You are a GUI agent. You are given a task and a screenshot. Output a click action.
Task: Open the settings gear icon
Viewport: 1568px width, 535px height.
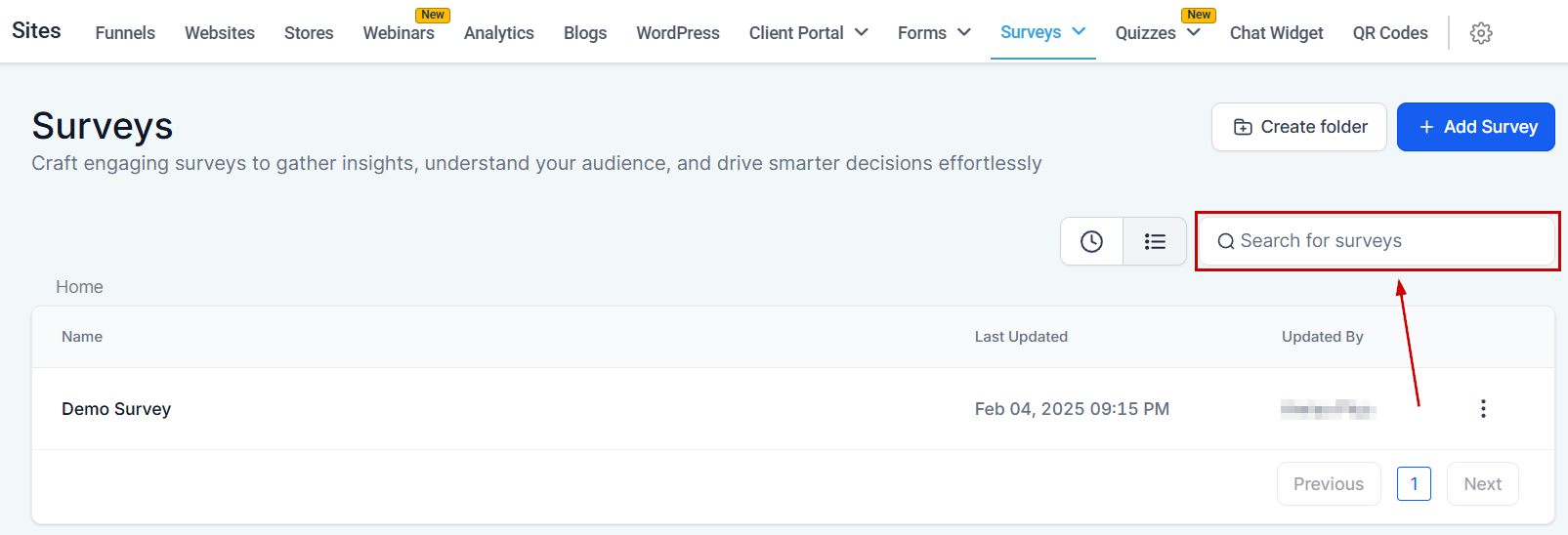coord(1481,33)
